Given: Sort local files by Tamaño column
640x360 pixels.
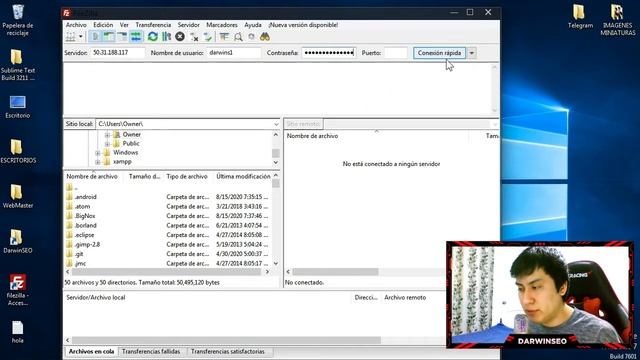Looking at the screenshot, I should click(144, 176).
